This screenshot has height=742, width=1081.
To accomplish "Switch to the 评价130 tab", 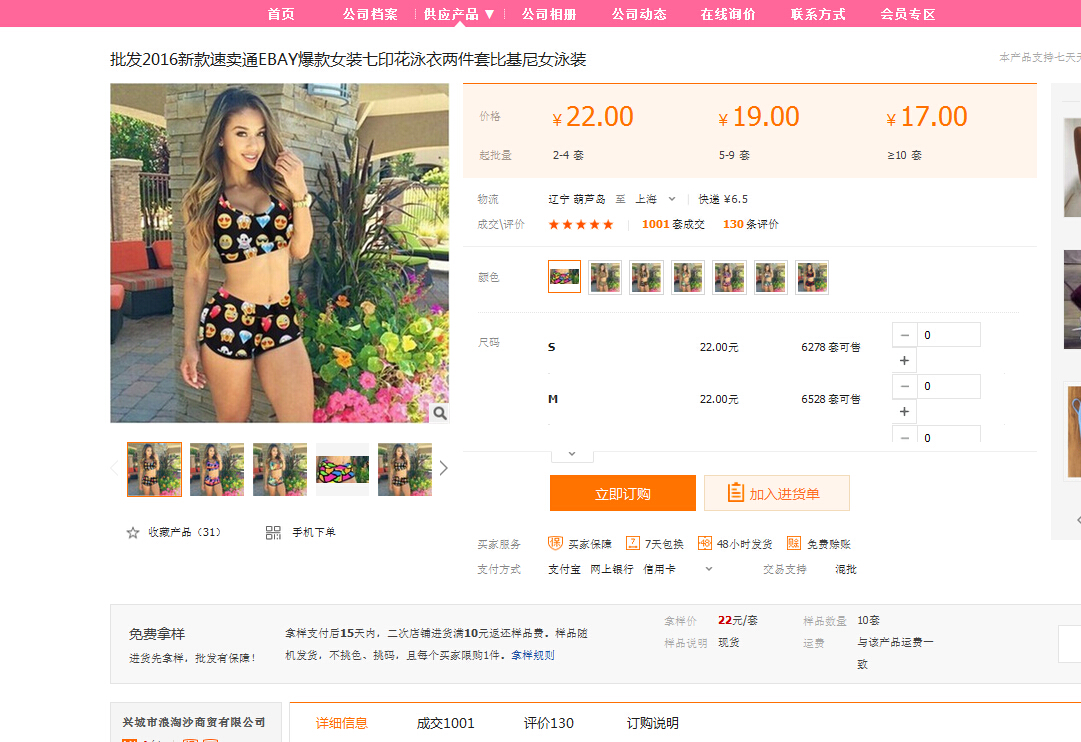I will [x=548, y=723].
